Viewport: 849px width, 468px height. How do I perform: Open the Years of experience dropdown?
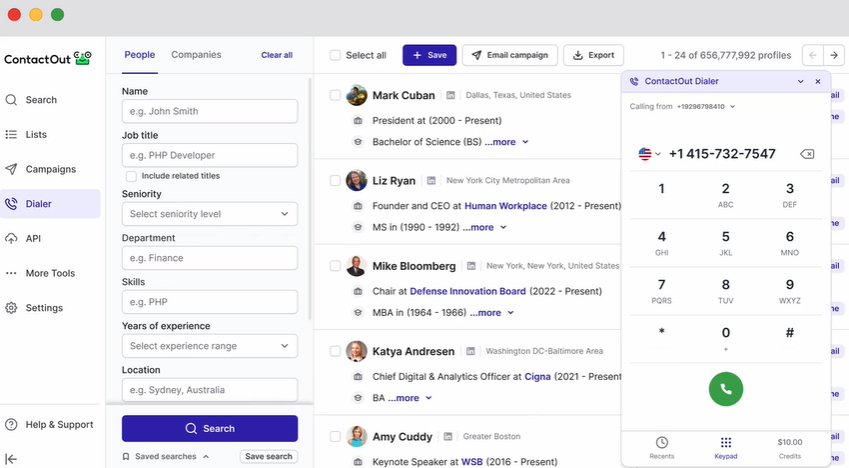210,346
